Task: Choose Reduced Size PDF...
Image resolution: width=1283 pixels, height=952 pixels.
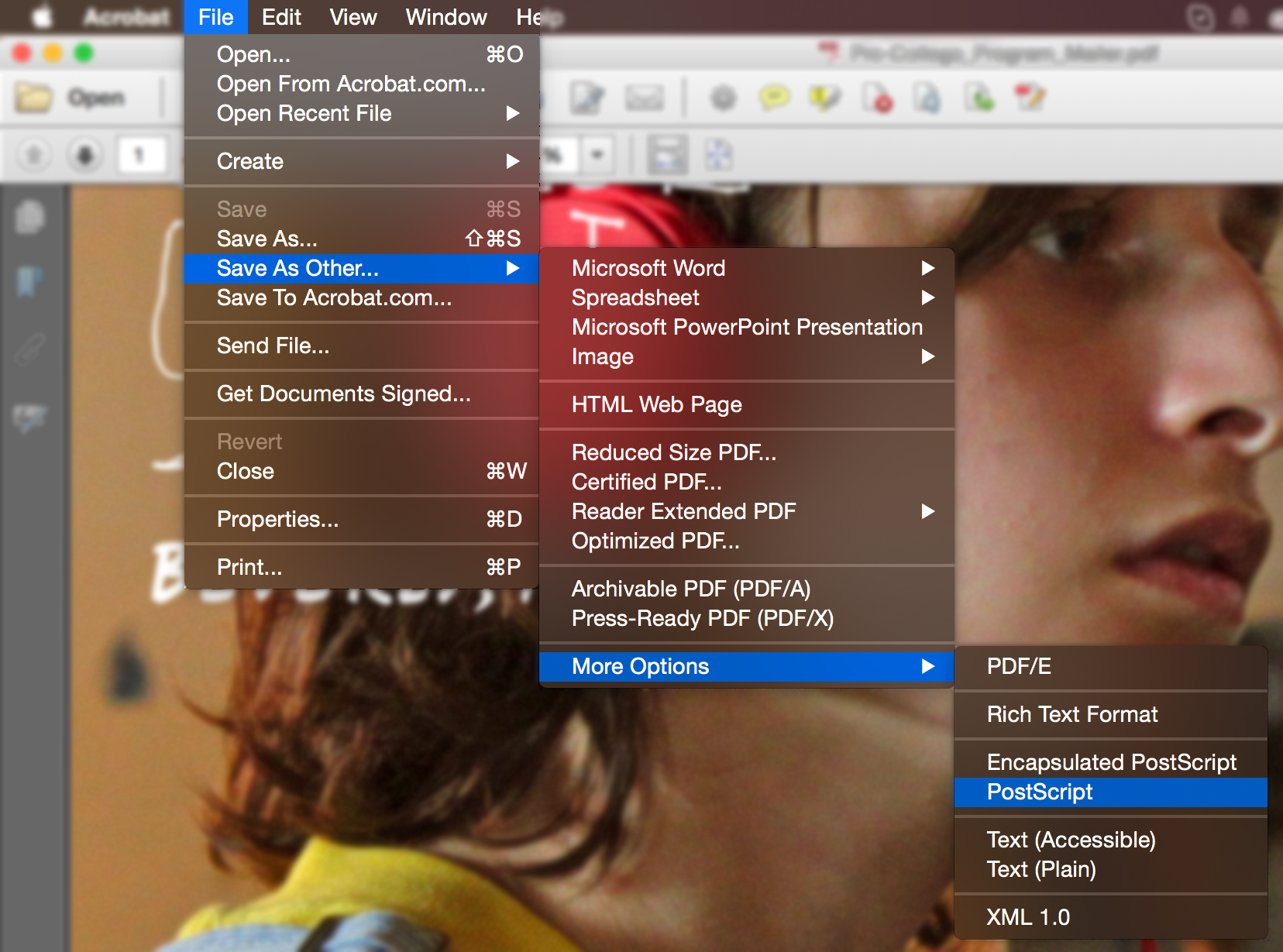Action: coord(747,452)
